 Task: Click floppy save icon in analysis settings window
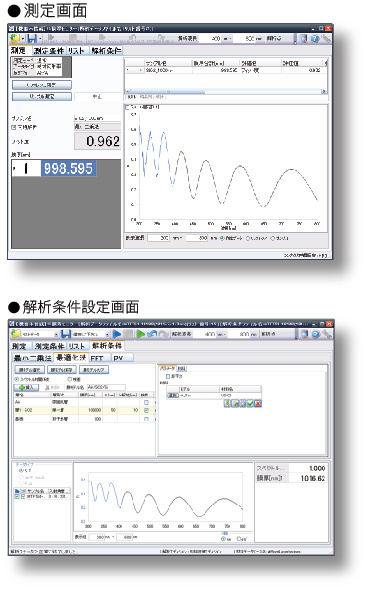point(65,334)
